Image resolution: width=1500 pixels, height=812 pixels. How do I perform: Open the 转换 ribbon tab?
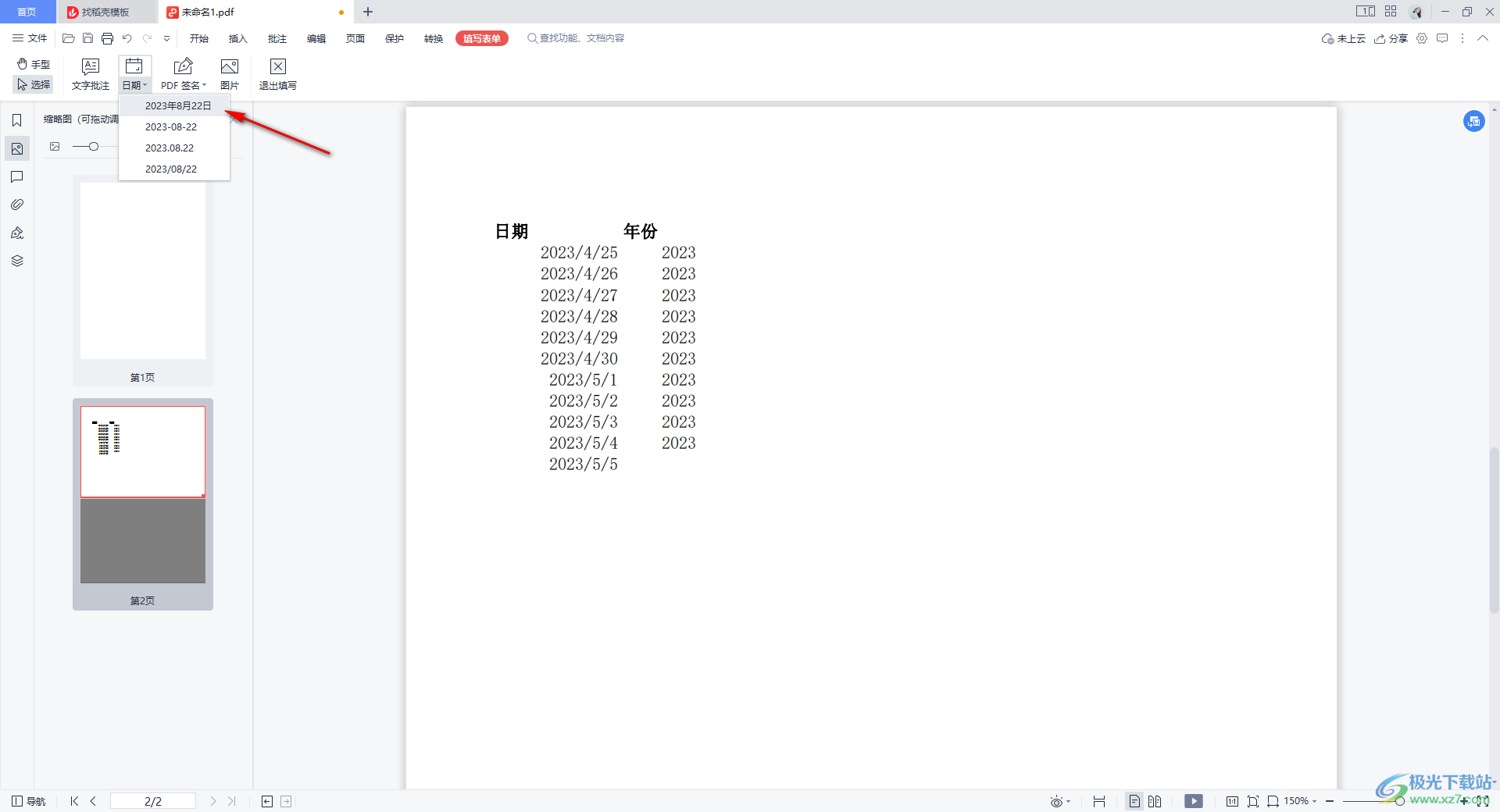pos(434,38)
